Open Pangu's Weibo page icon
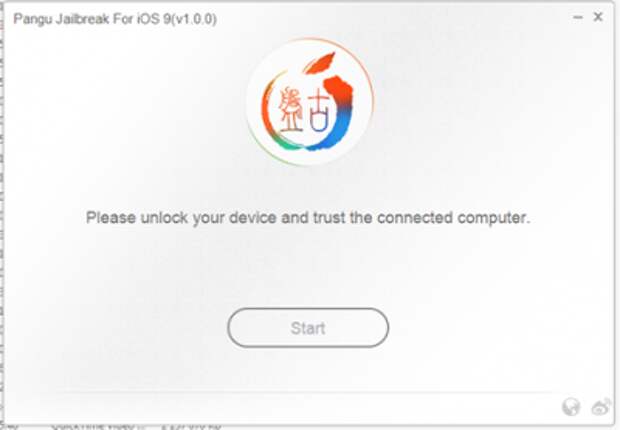620x430 pixels. pos(601,407)
